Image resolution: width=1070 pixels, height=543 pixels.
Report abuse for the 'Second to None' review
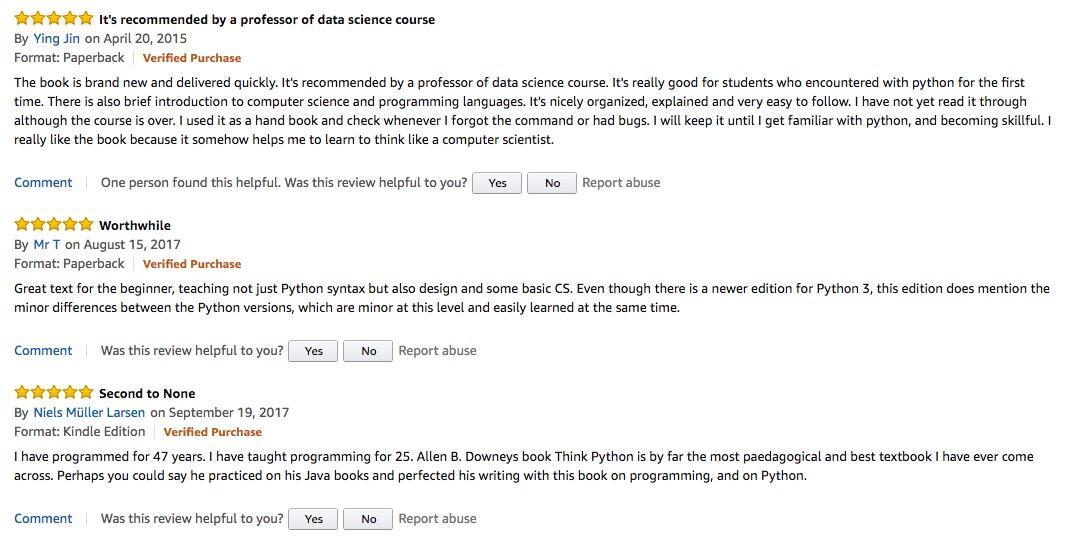437,519
